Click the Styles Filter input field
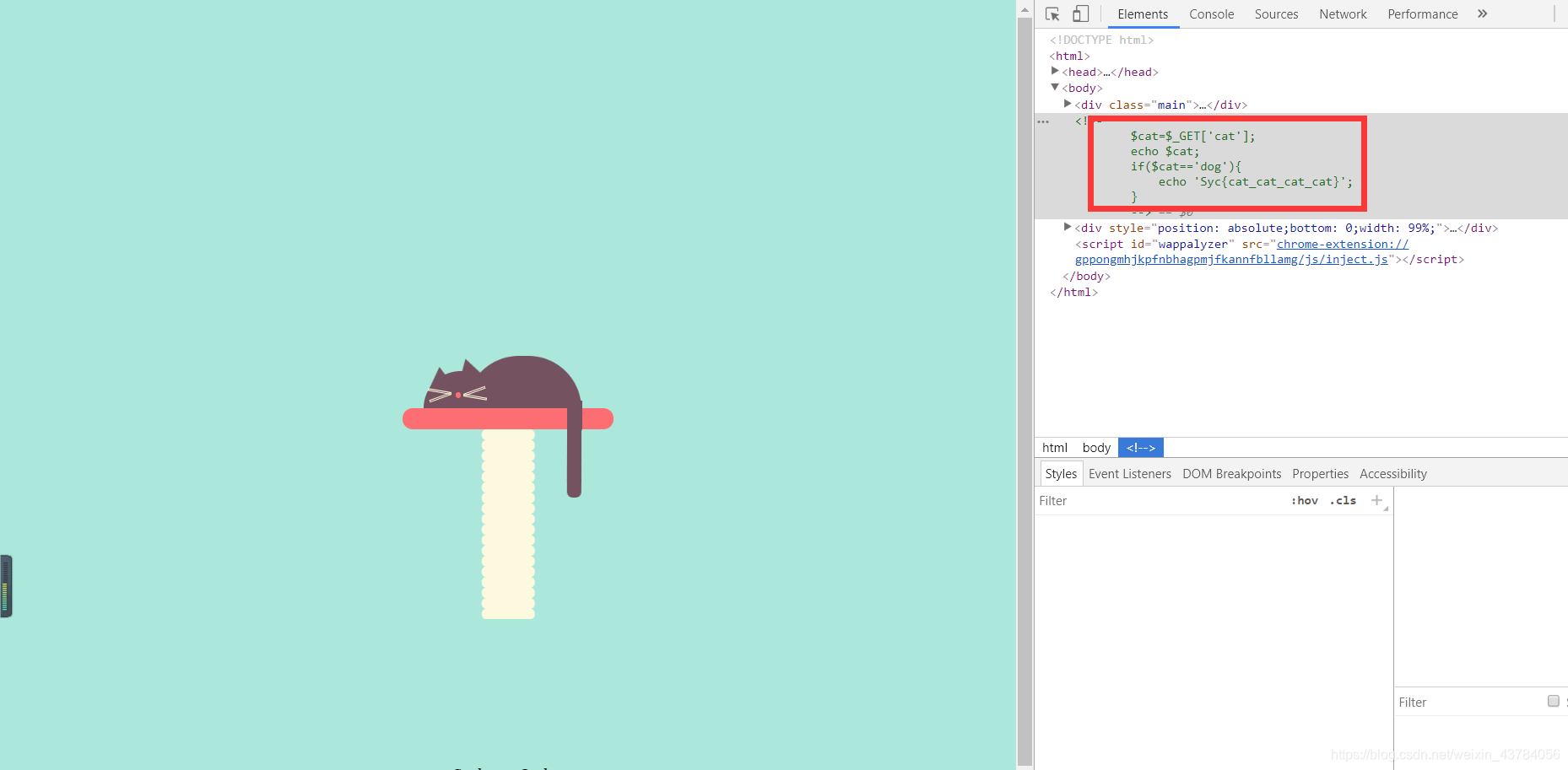The width and height of the screenshot is (1568, 770). pyautogui.click(x=1160, y=501)
